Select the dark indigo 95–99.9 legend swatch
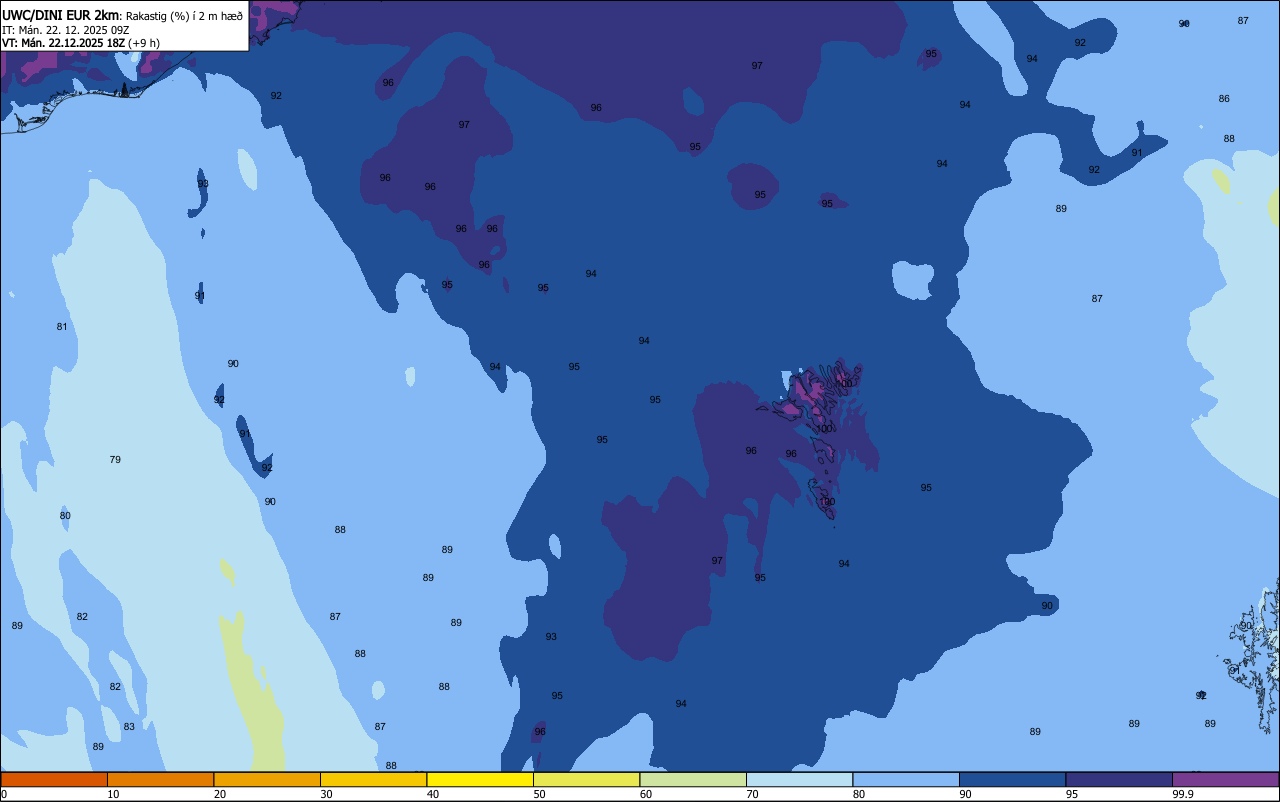This screenshot has height=802, width=1280. tap(1119, 779)
